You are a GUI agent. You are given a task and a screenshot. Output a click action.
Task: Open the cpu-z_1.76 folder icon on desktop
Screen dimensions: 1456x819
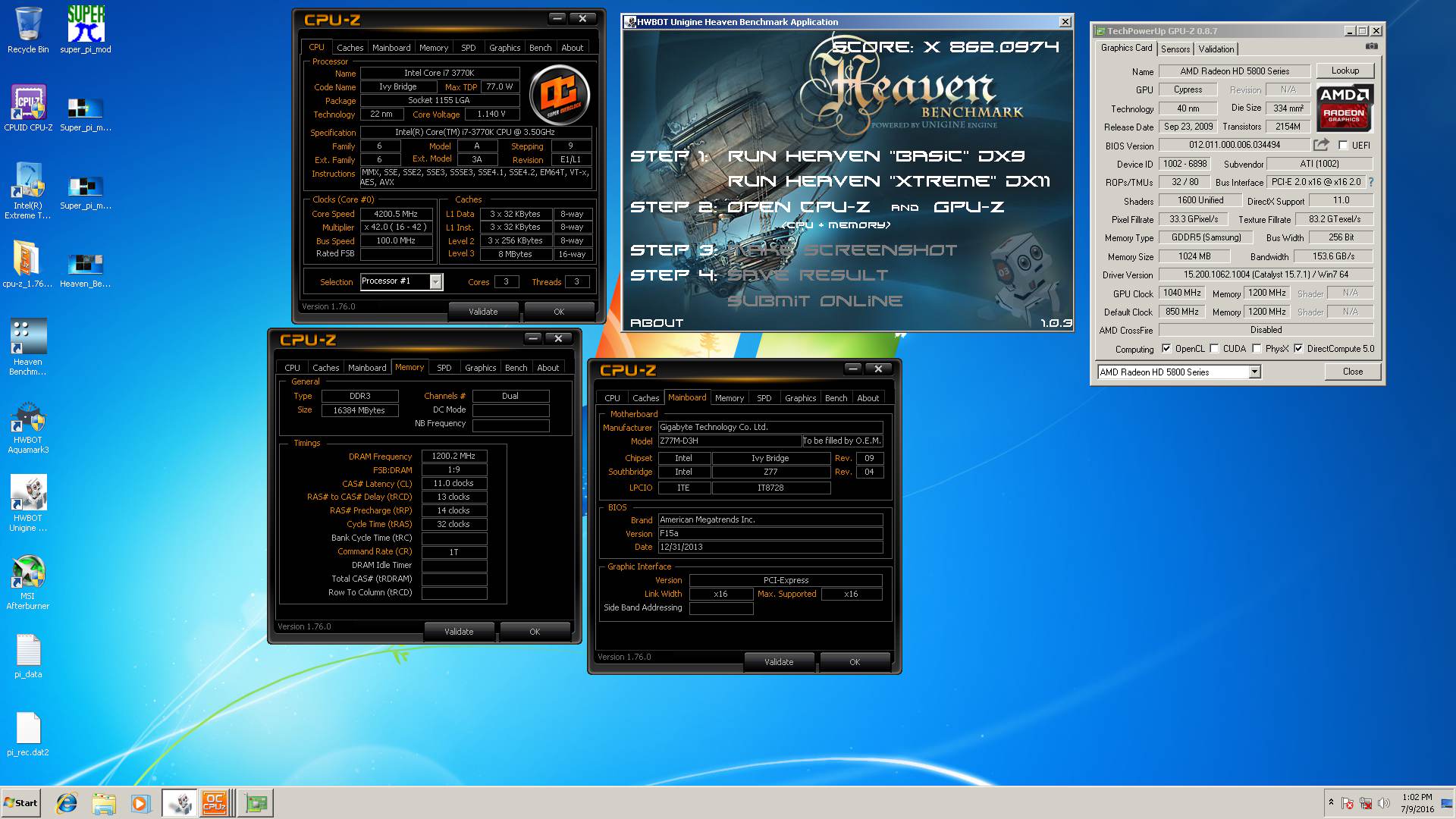coord(28,264)
